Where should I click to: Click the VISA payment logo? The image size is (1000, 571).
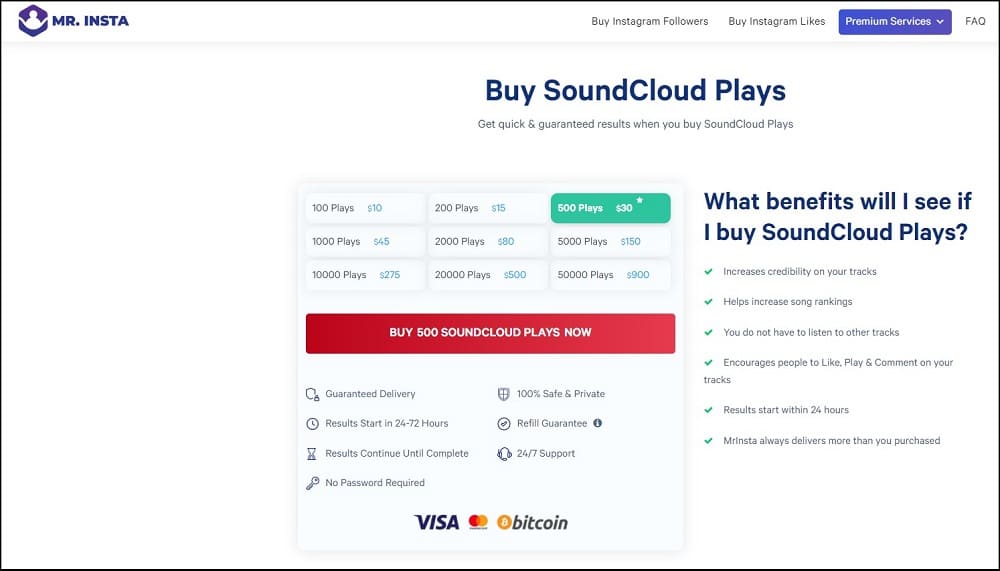[437, 523]
